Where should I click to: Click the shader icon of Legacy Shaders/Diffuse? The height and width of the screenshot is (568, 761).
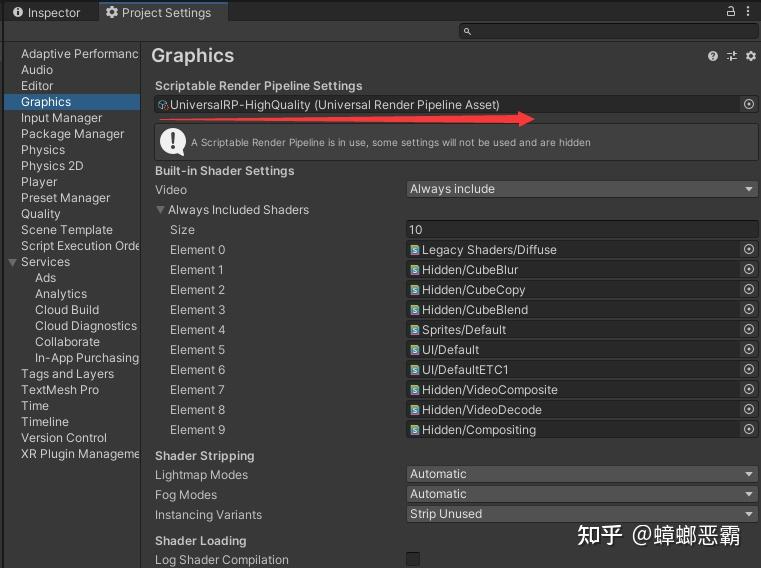[x=414, y=250]
